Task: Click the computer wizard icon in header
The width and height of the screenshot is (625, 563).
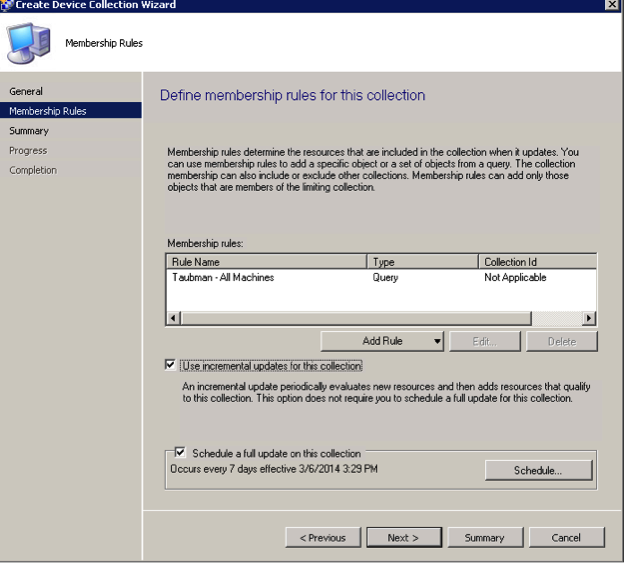Action: pos(29,43)
